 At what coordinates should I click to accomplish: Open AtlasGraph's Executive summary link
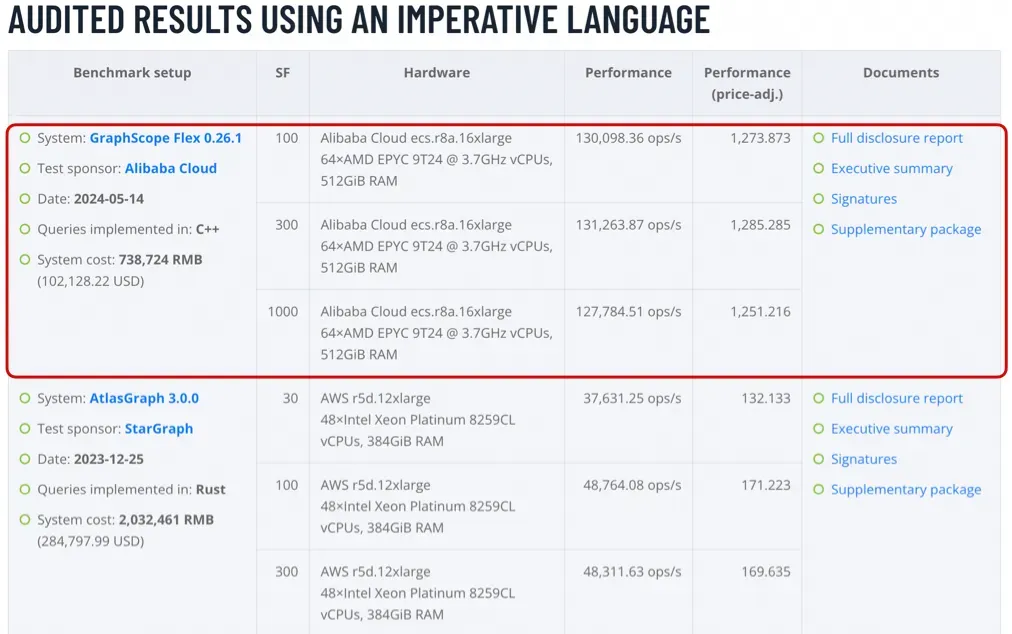891,428
